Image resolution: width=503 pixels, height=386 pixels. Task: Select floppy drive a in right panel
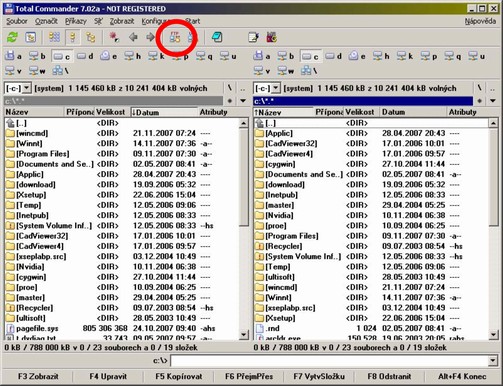click(x=262, y=56)
